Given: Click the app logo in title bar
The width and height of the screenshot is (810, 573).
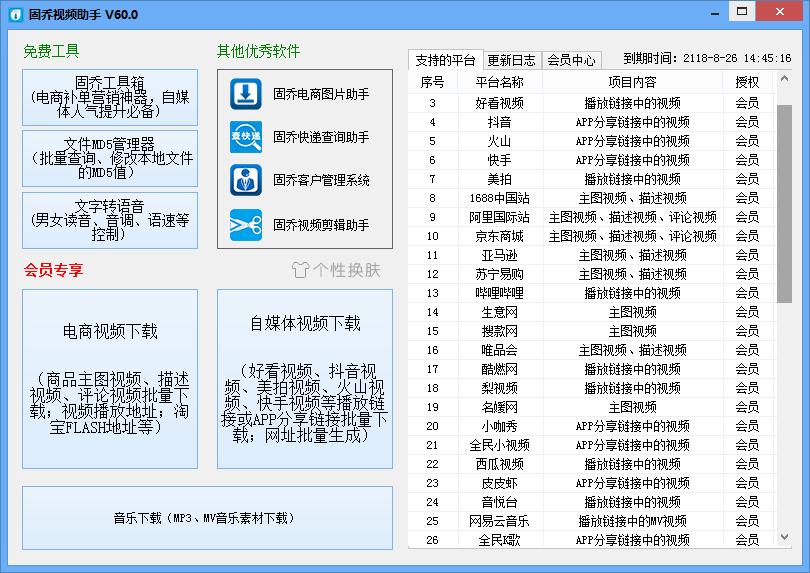Looking at the screenshot, I should pos(16,14).
